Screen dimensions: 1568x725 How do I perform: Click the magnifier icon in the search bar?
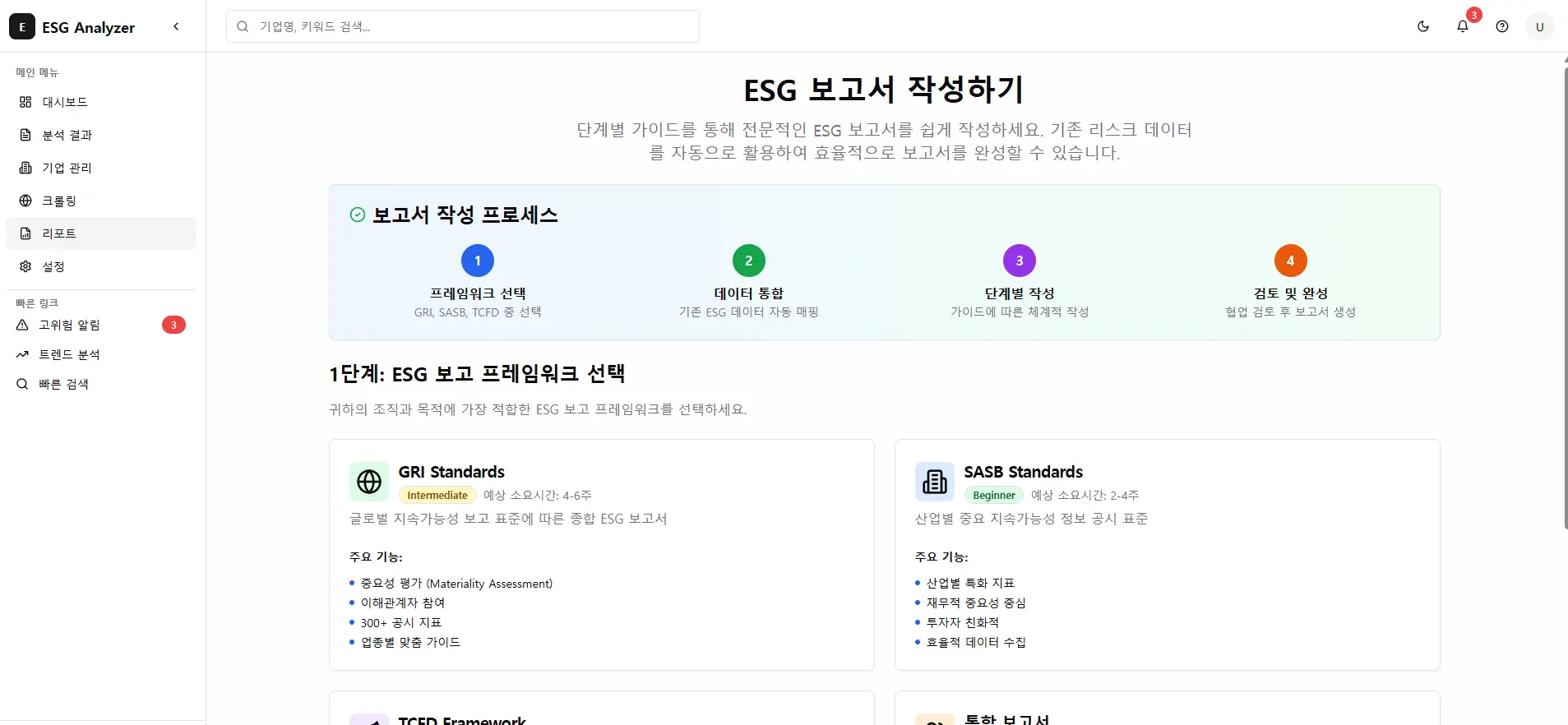(x=243, y=26)
